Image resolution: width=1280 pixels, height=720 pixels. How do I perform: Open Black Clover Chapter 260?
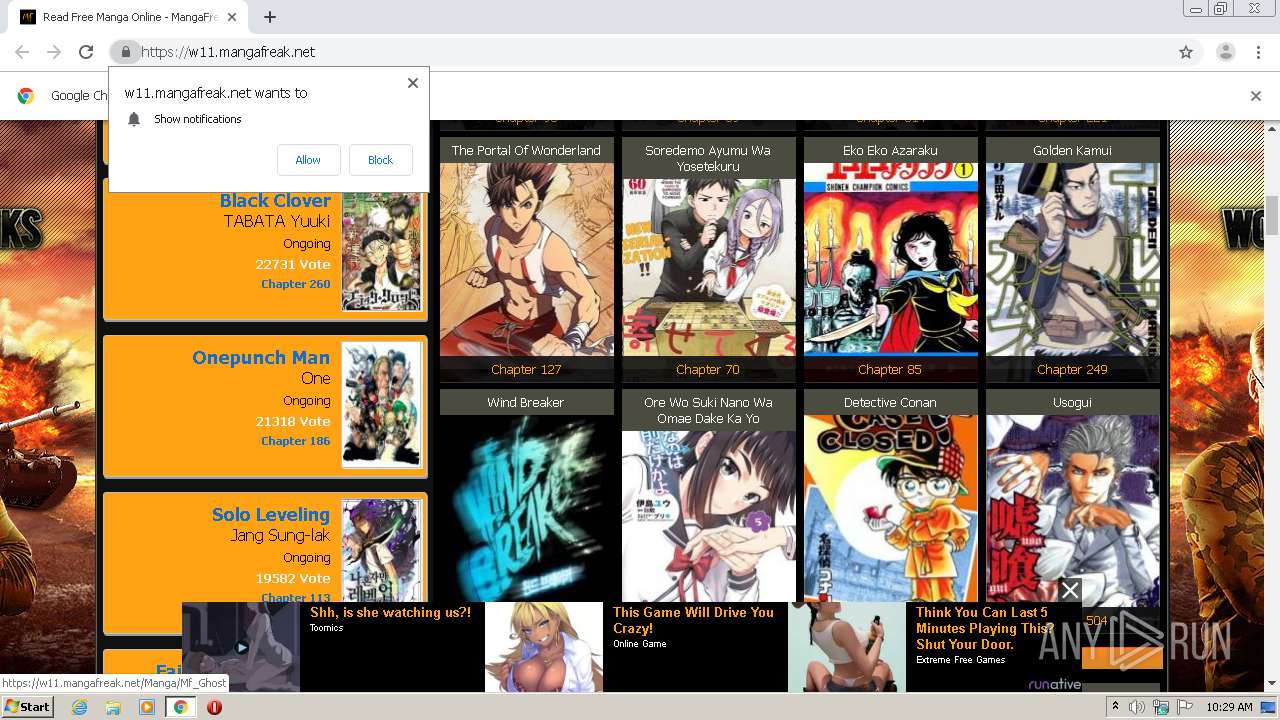tap(295, 284)
